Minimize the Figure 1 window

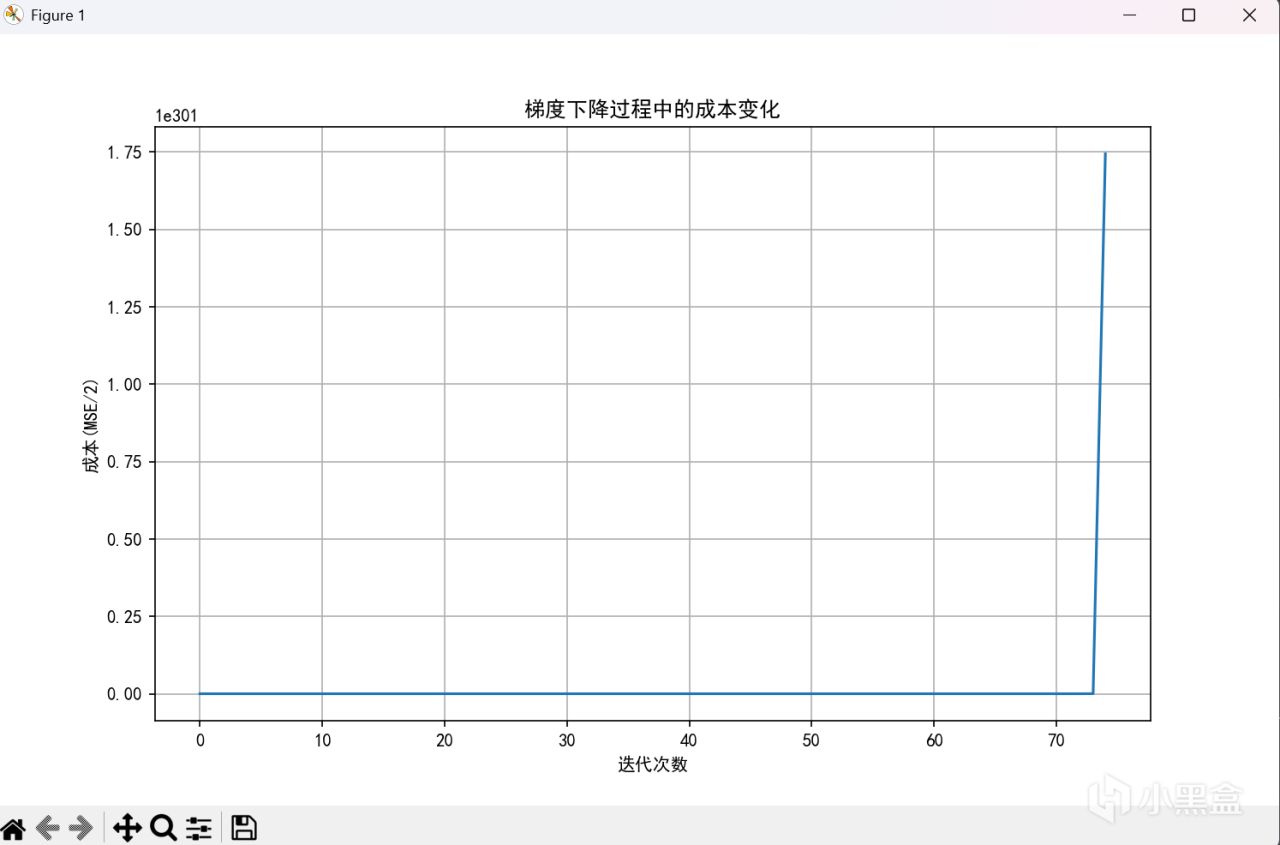[x=1129, y=15]
